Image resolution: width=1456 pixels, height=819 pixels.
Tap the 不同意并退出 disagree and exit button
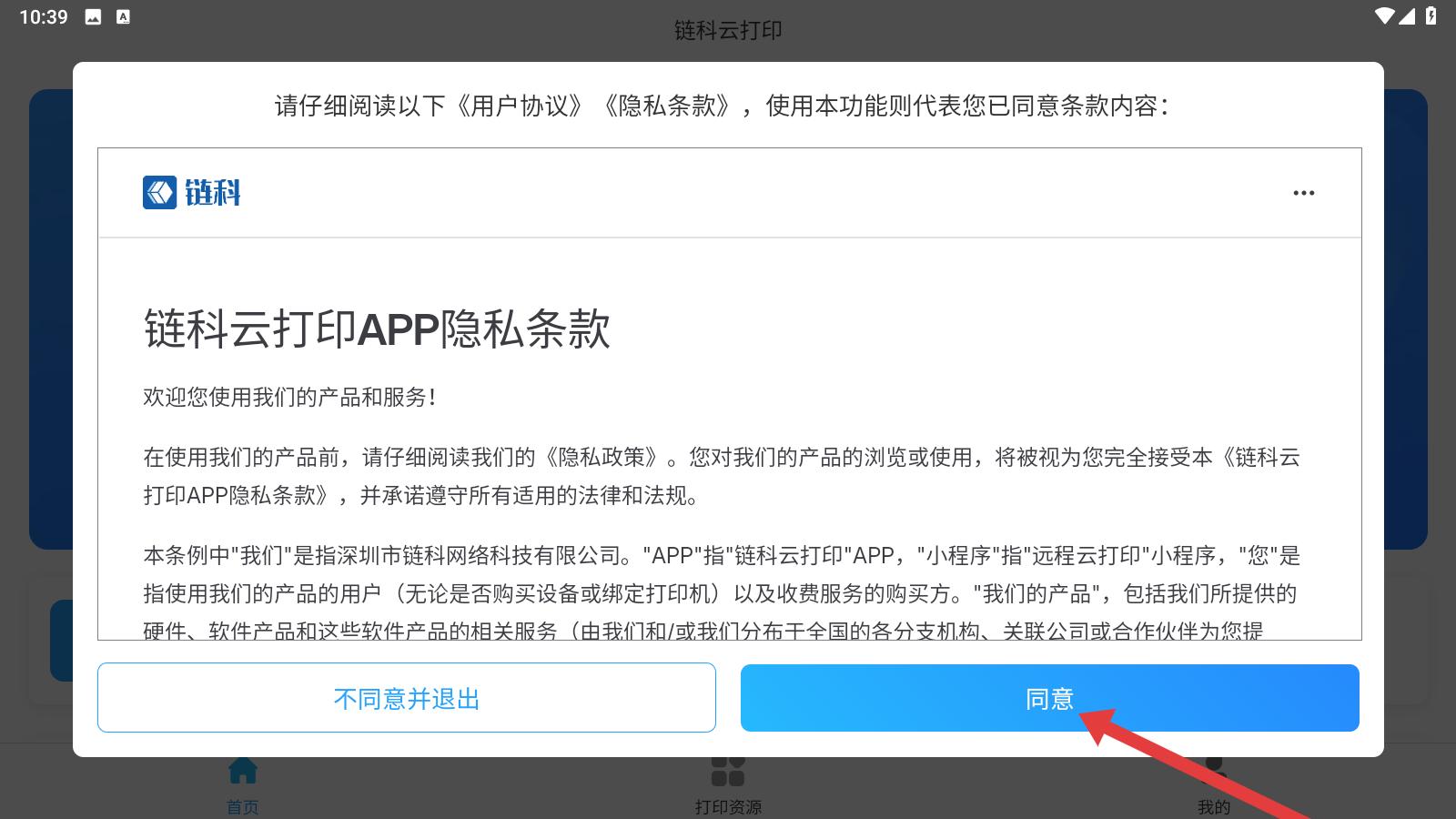point(407,698)
